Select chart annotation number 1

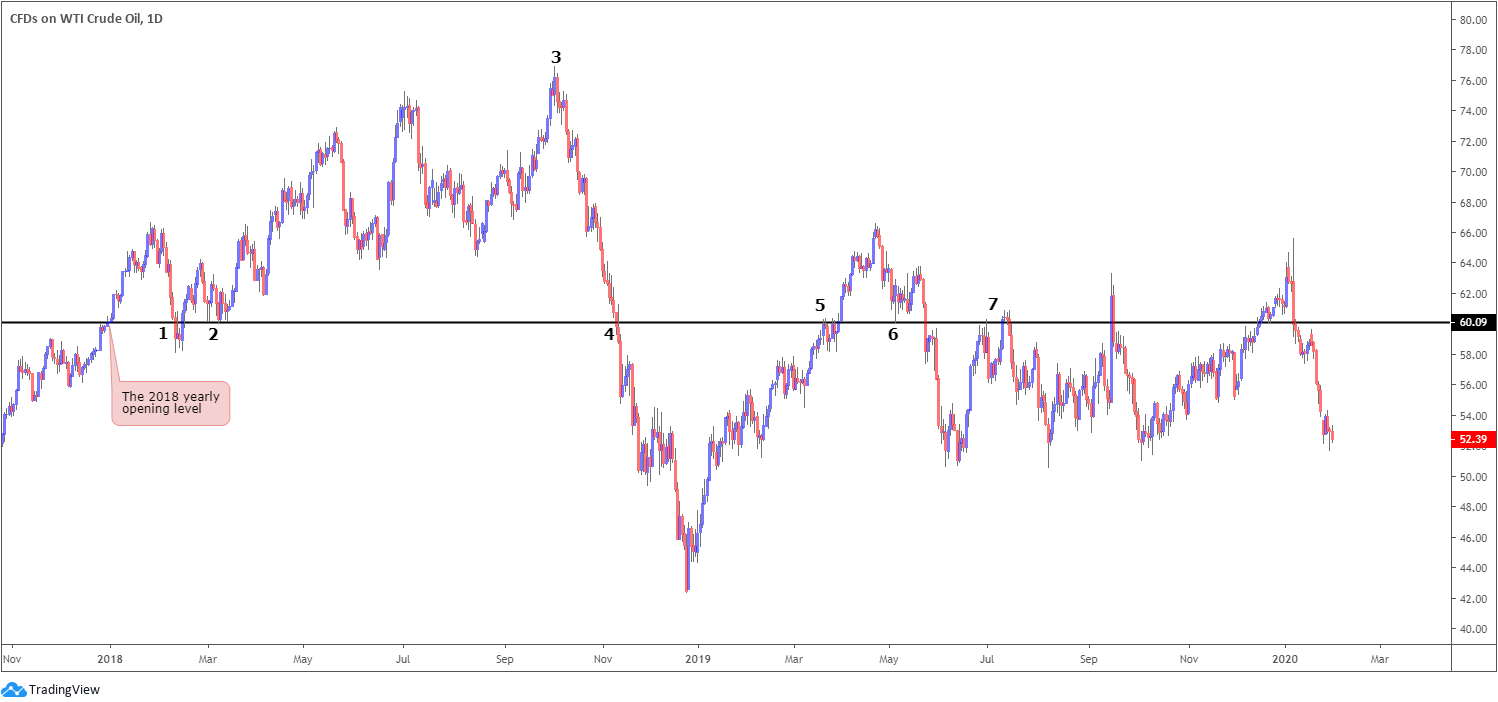pos(163,333)
